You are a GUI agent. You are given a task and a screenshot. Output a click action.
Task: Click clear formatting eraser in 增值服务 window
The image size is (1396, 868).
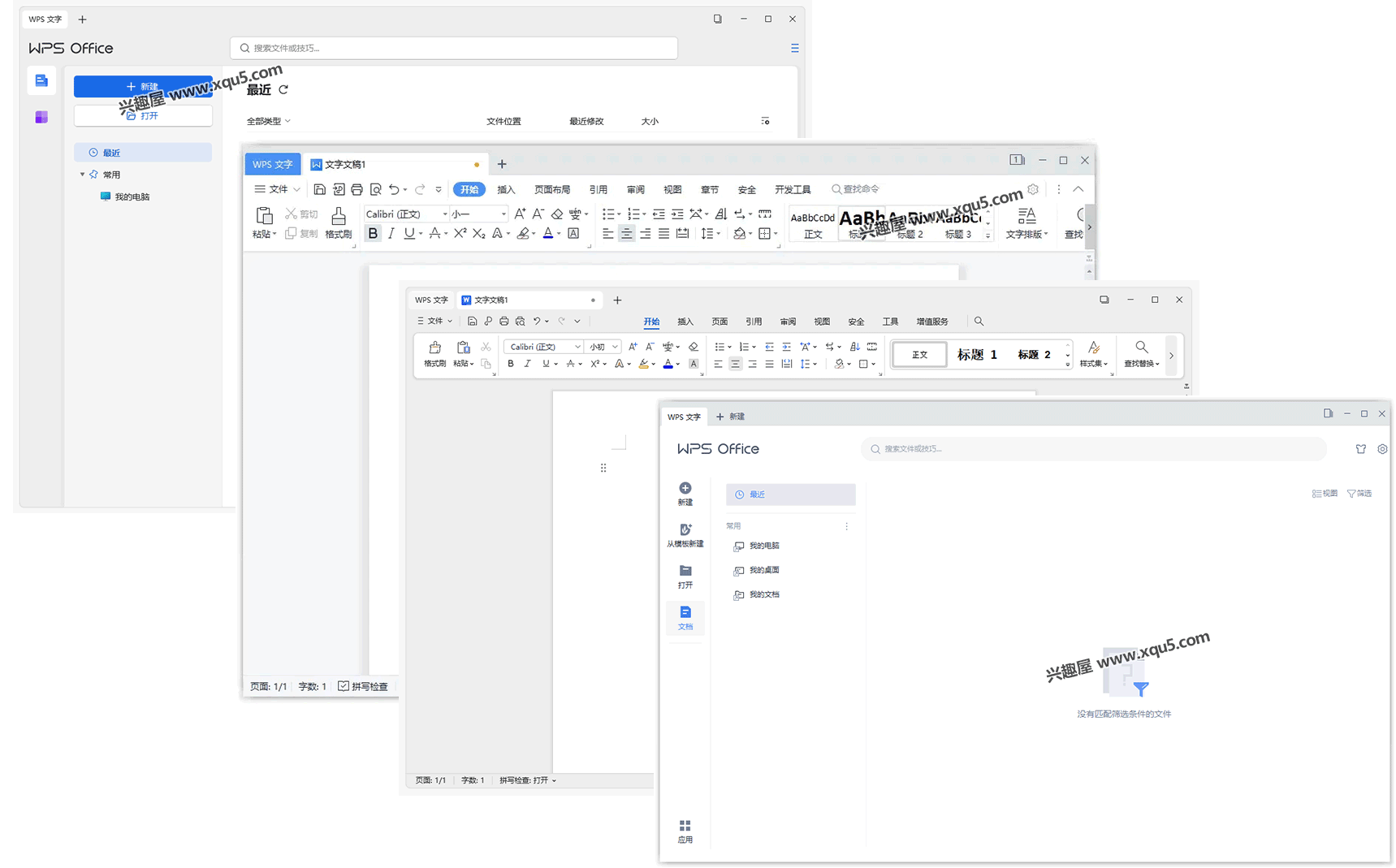click(694, 347)
